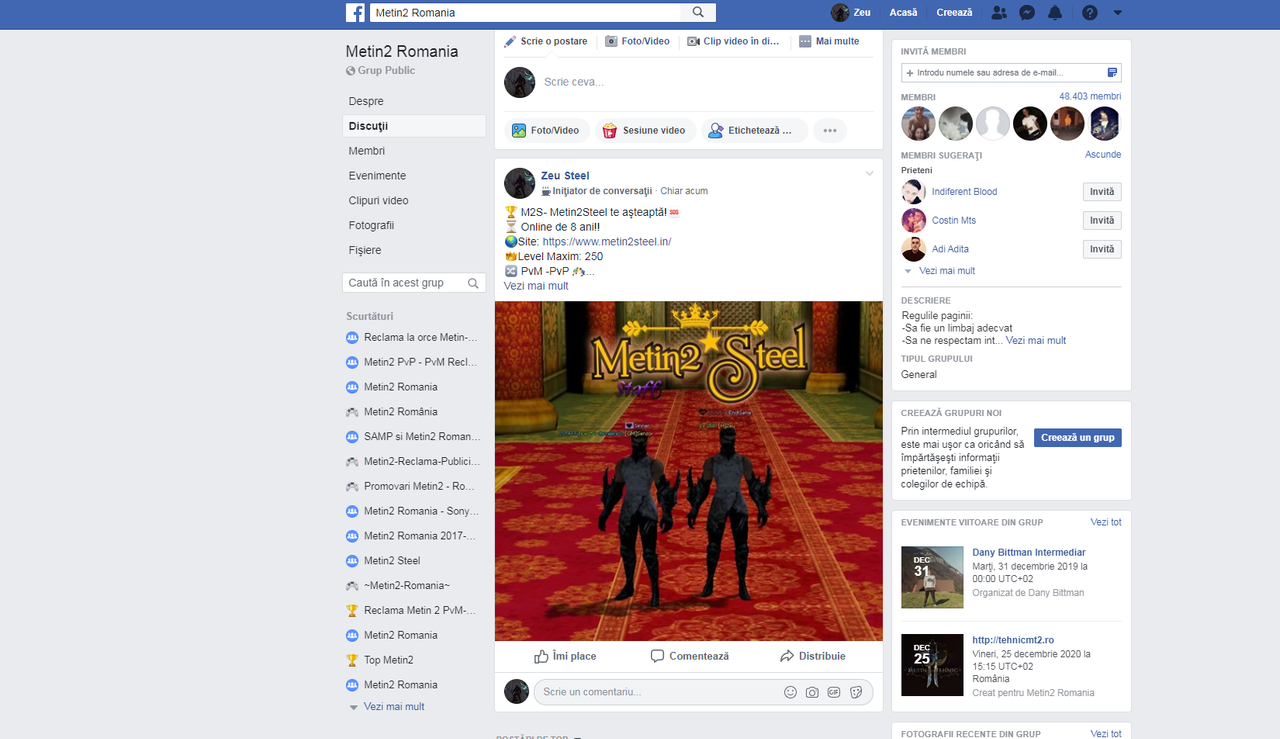Click the Zeu profile avatar in top bar
Viewport: 1280px width, 739px height.
pyautogui.click(x=840, y=13)
